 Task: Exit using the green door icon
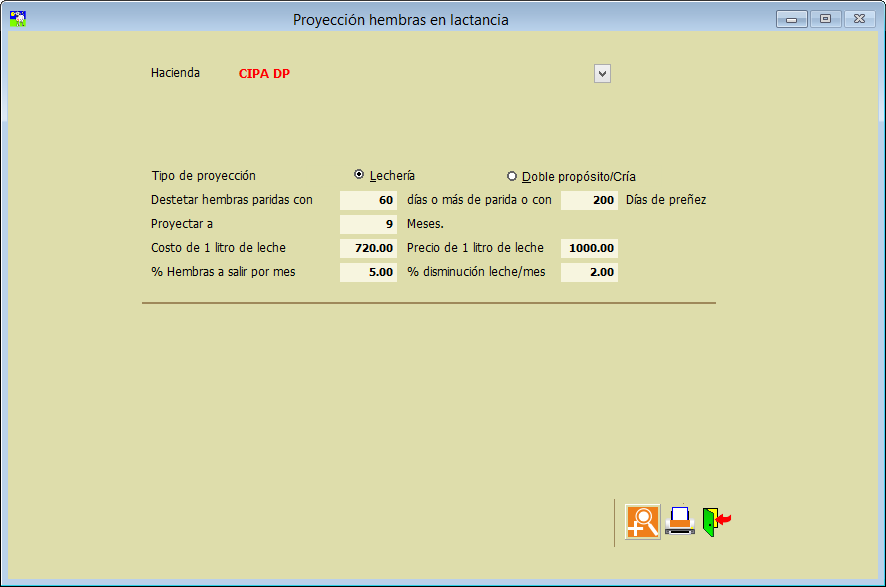click(715, 521)
